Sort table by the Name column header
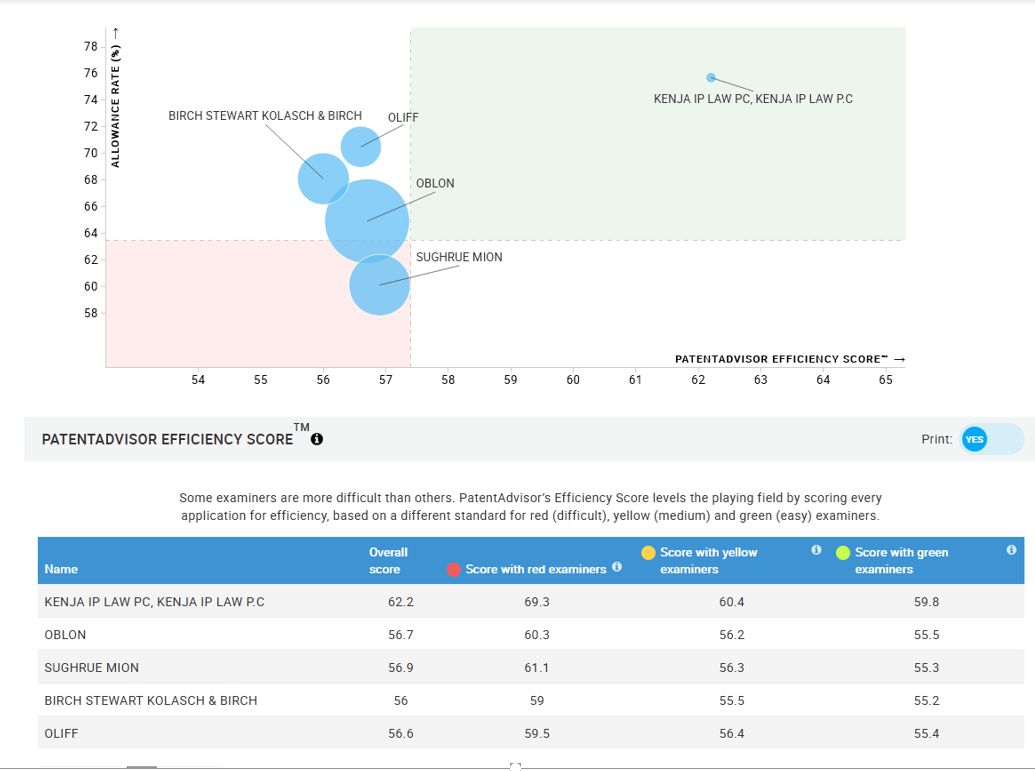Viewport: 1035px width, 771px height. coord(61,569)
